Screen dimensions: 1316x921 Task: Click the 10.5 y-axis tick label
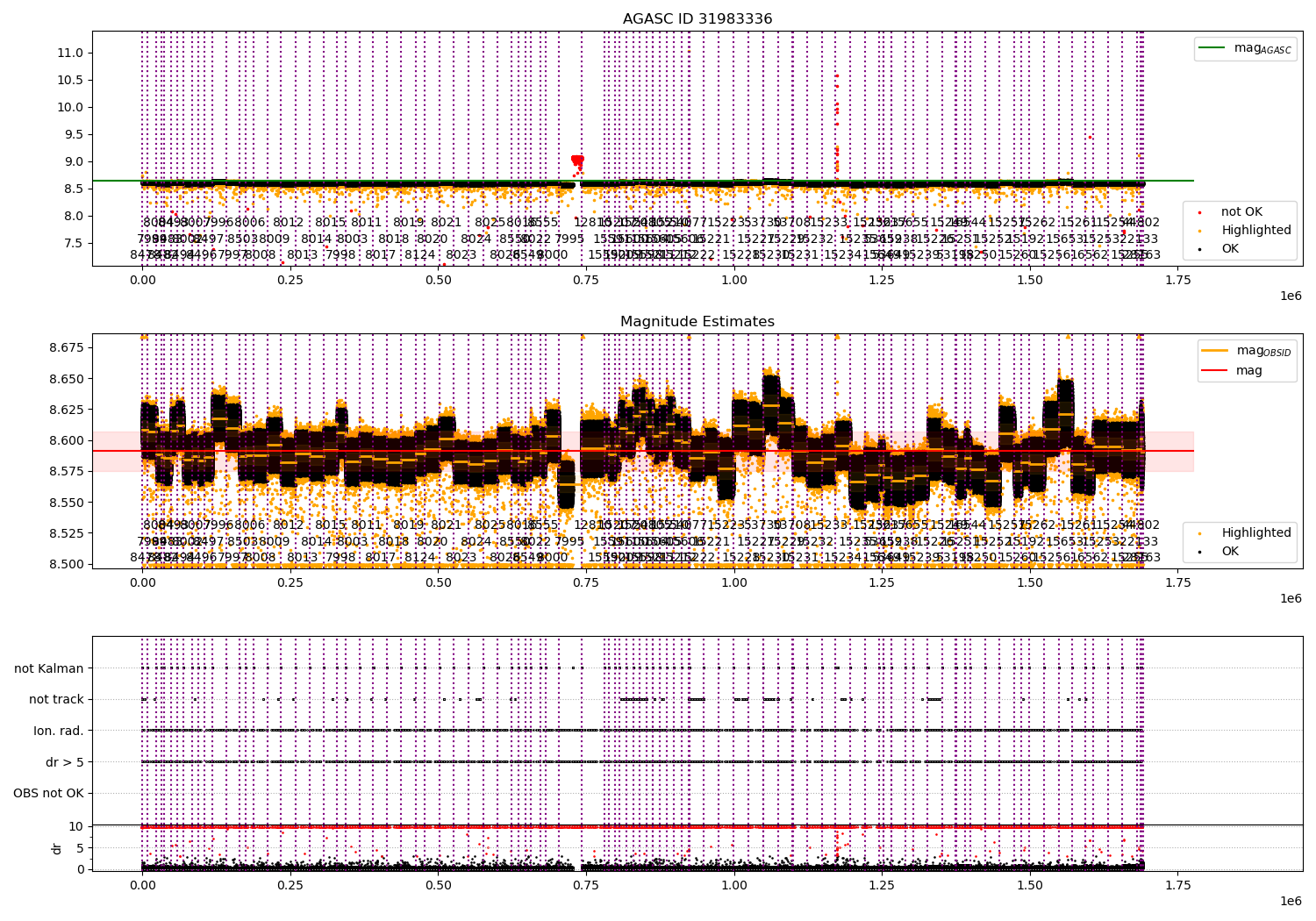coord(70,80)
